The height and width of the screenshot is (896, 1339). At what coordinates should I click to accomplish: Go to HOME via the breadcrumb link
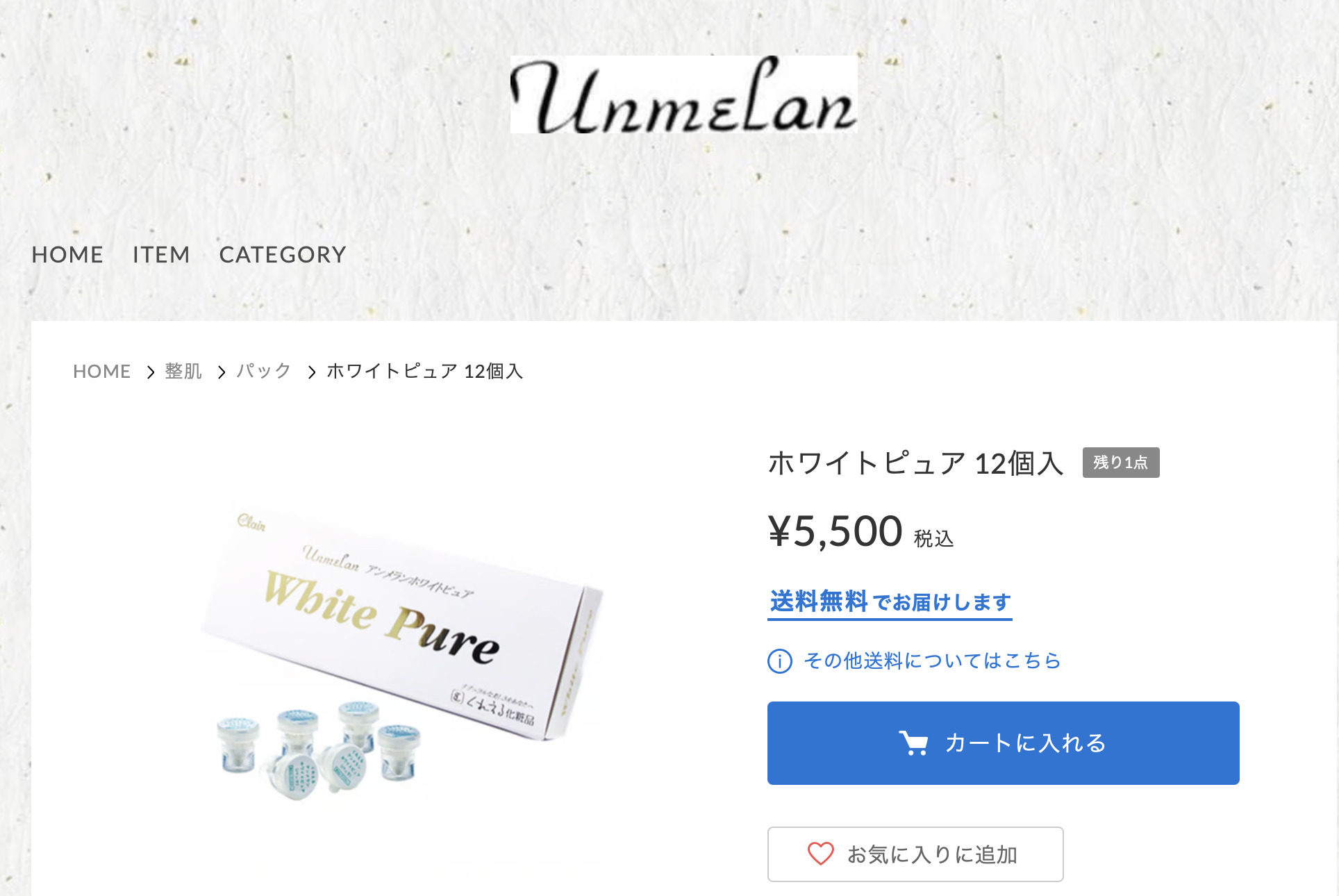pos(102,372)
